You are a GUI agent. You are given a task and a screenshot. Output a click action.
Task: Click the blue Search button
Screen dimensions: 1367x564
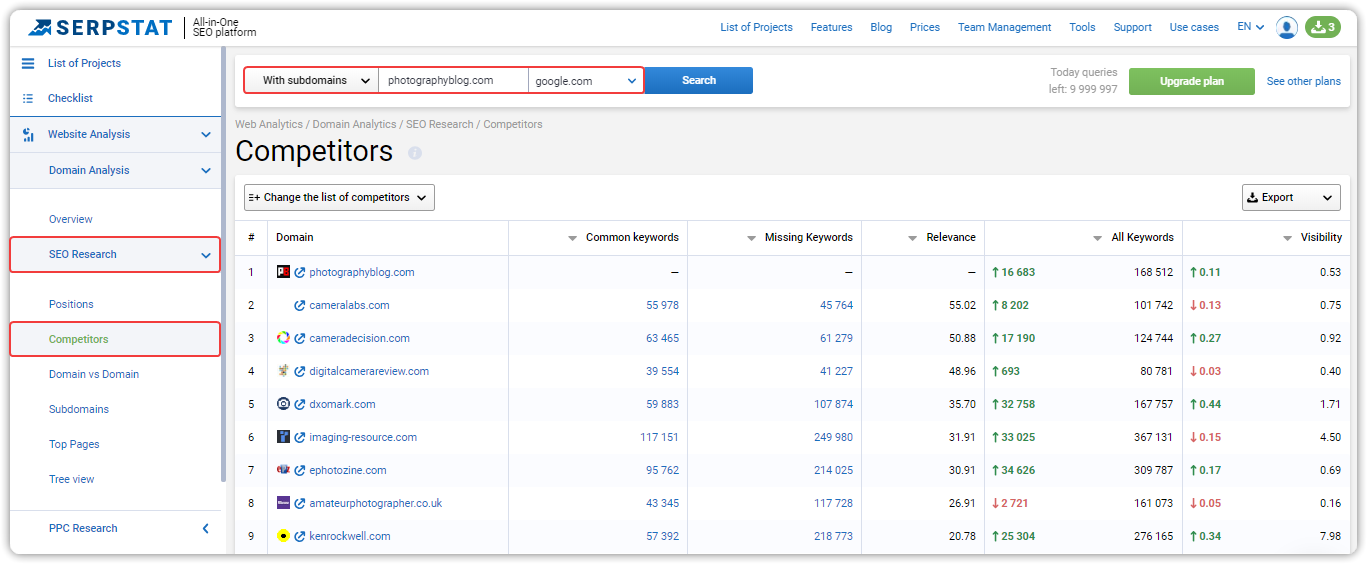[699, 80]
